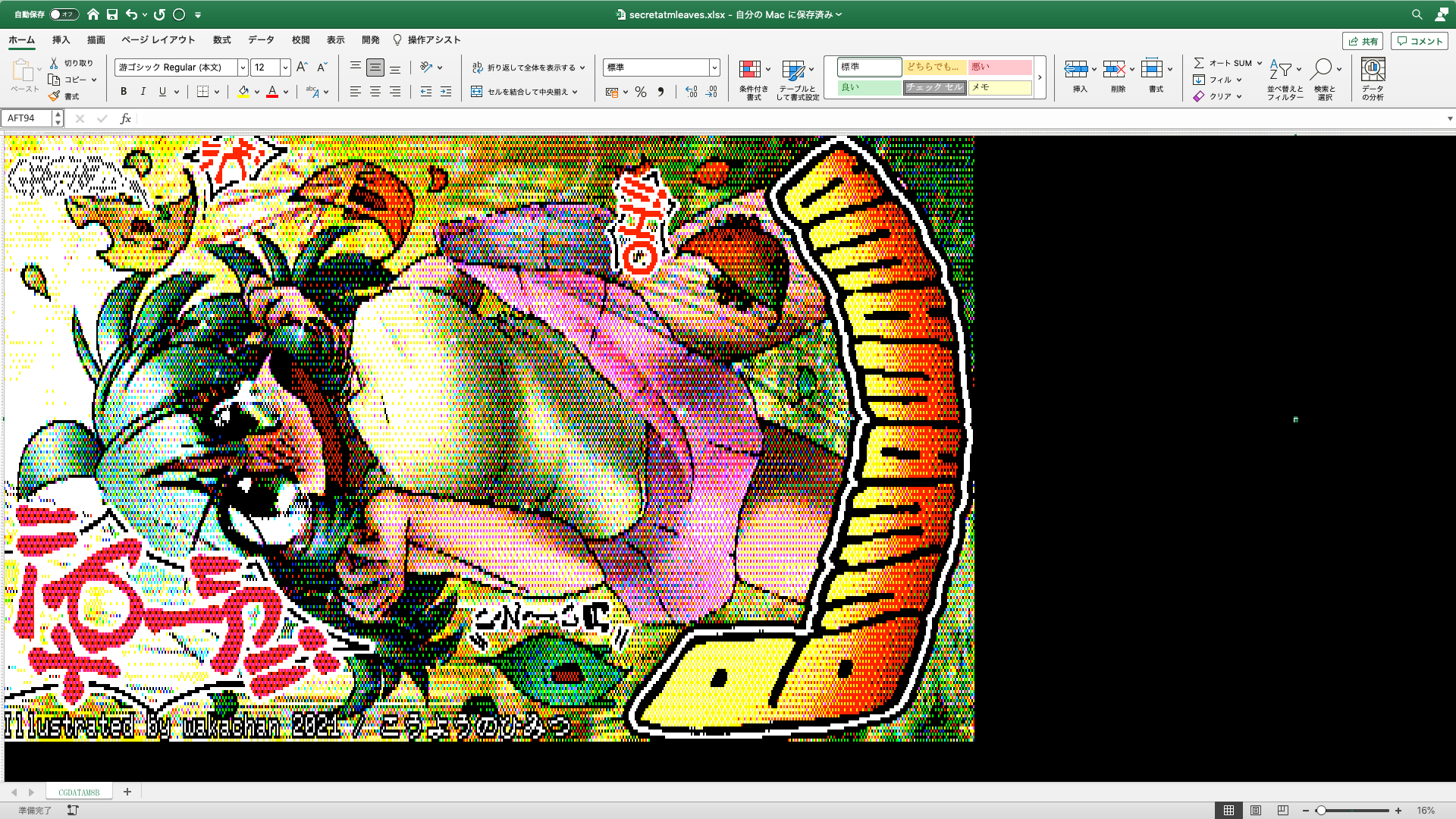Add a new sheet with plus button
This screenshot has height=819, width=1456.
[x=127, y=792]
